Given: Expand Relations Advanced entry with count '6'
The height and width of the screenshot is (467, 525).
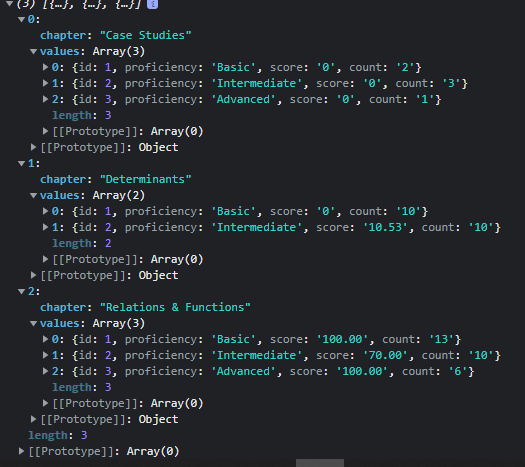Looking at the screenshot, I should click(45, 371).
